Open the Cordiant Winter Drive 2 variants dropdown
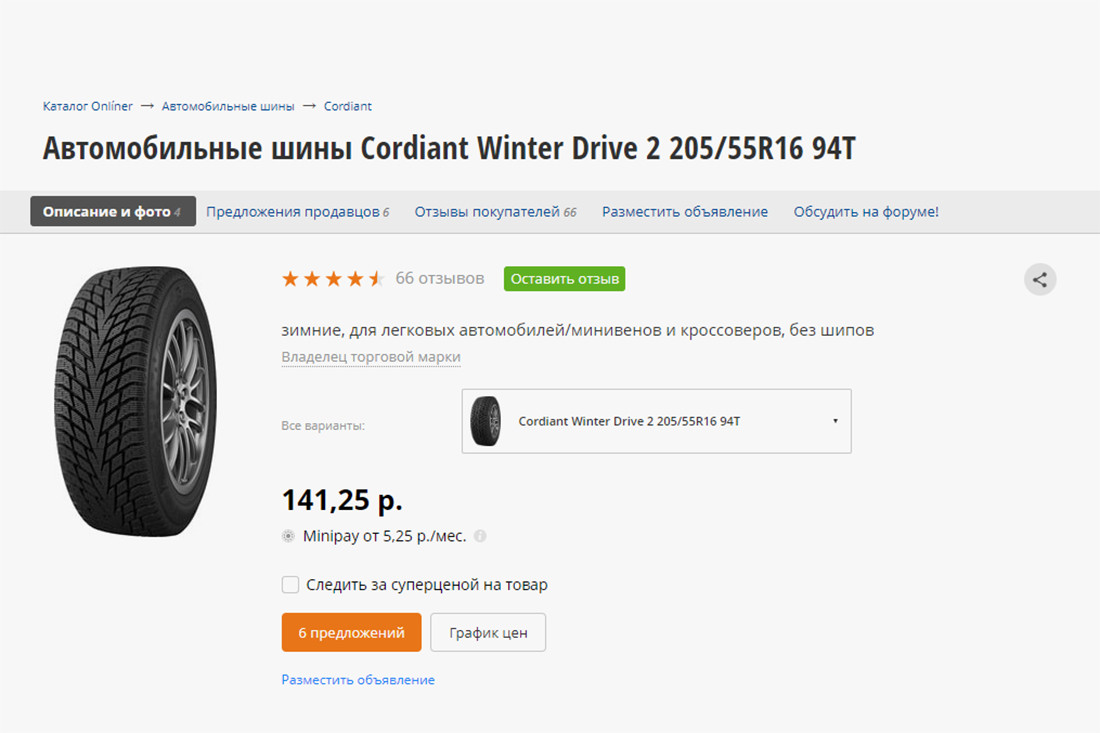Screen dimensions: 1100x733 pyautogui.click(x=657, y=421)
